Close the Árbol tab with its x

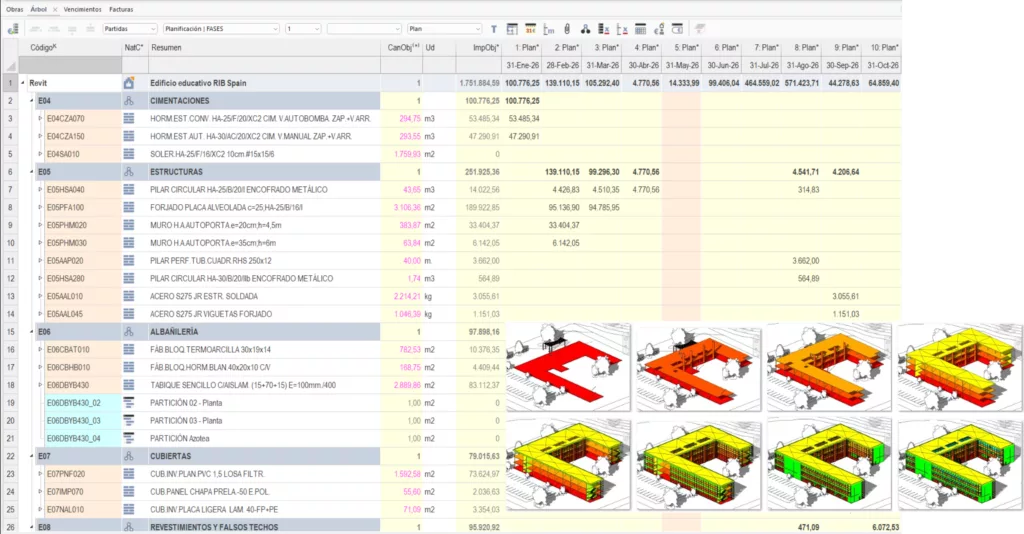[55, 10]
